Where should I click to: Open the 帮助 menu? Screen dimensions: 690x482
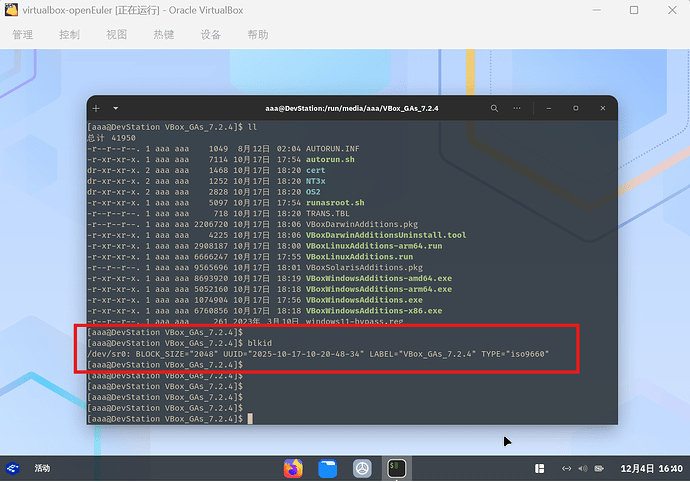[x=258, y=35]
